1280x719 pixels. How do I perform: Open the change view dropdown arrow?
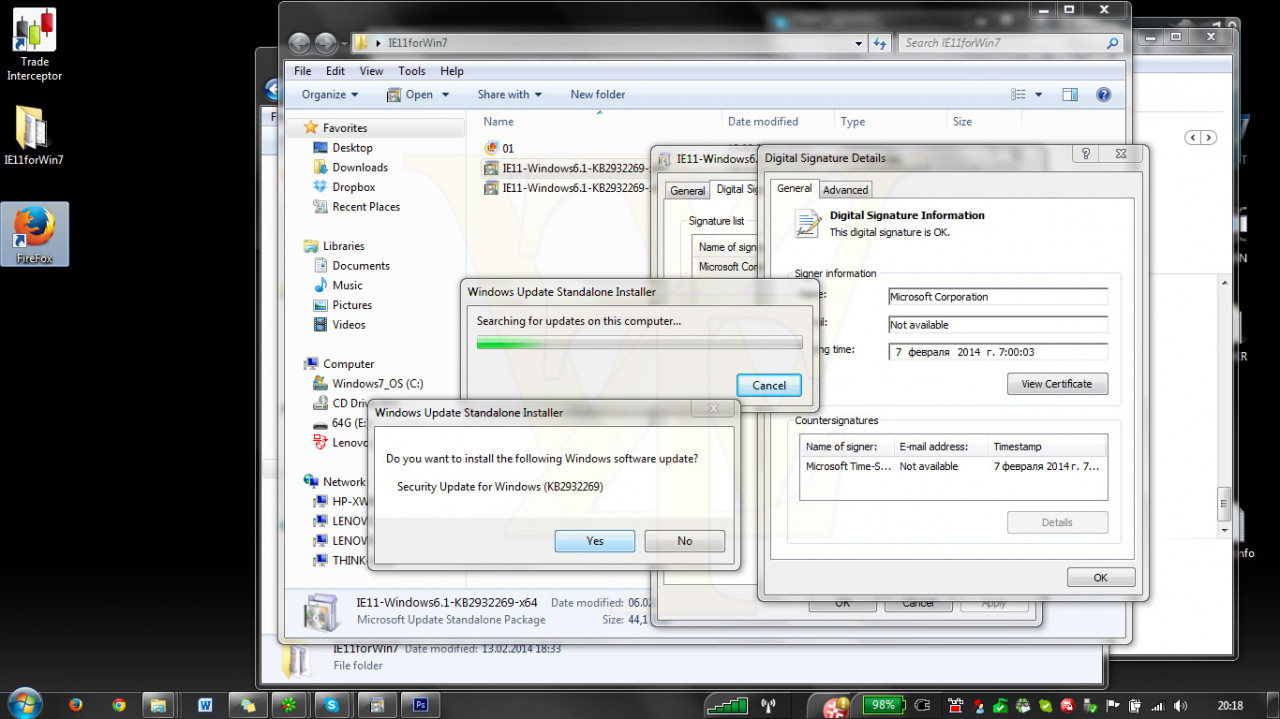pos(1038,95)
